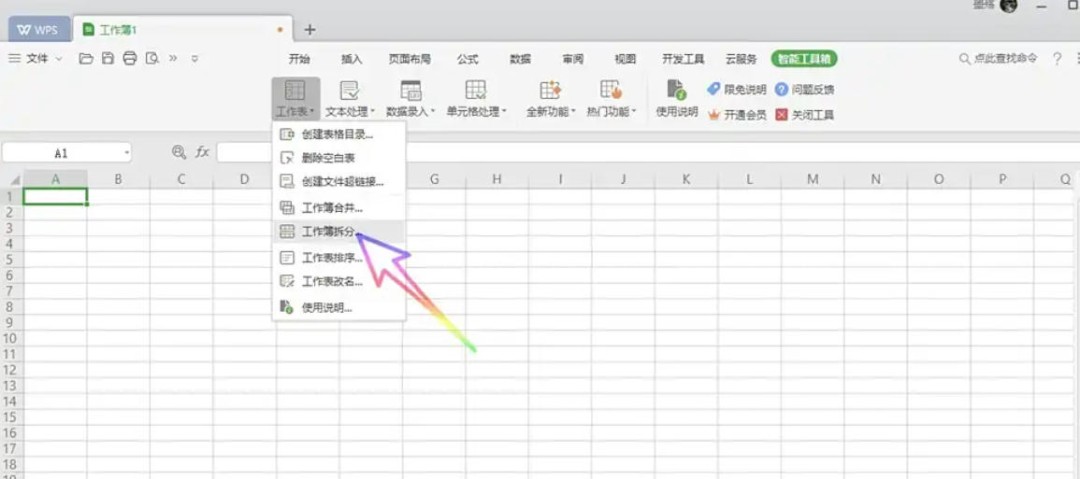Choose 使用说明 from the dropdown menu

[x=339, y=308]
